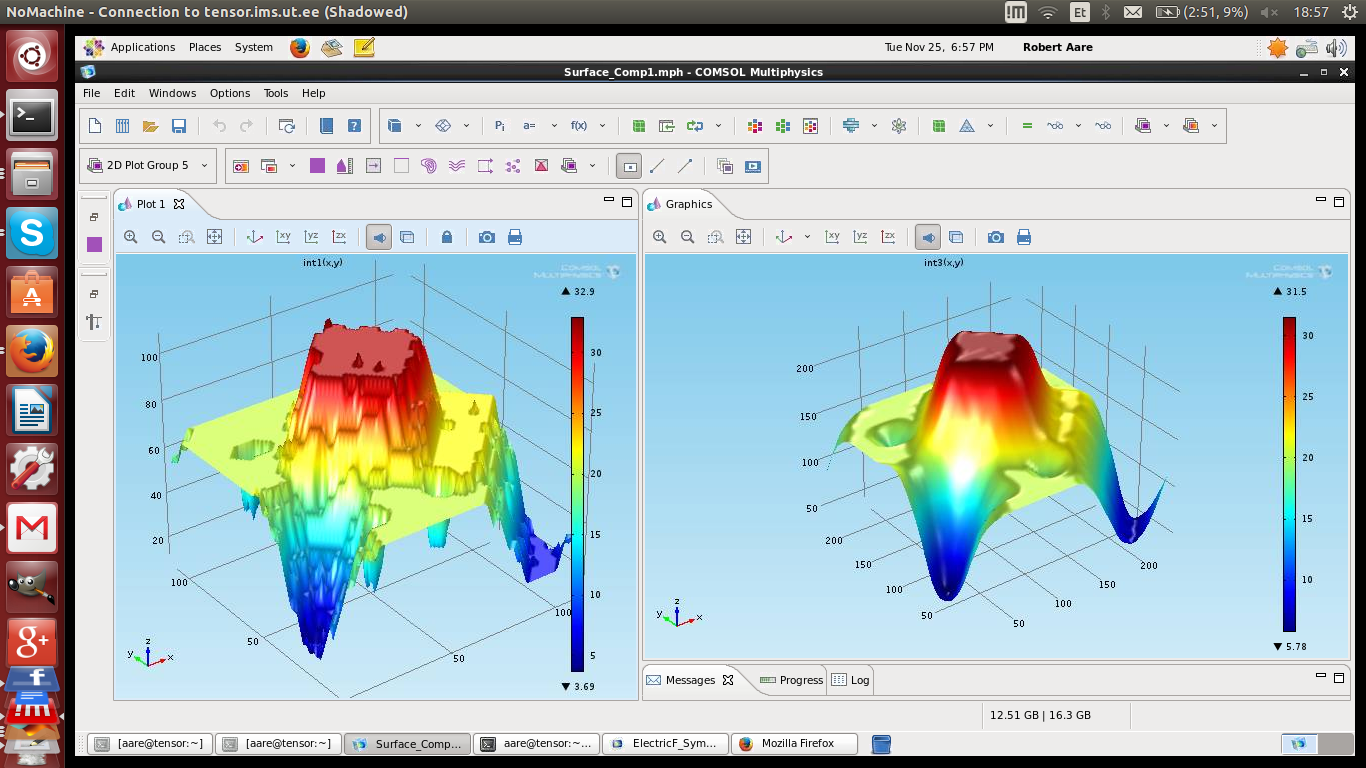Toggle scene light in Plot 1 toolbar
Viewport: 1366px width, 768px height.
coord(379,237)
